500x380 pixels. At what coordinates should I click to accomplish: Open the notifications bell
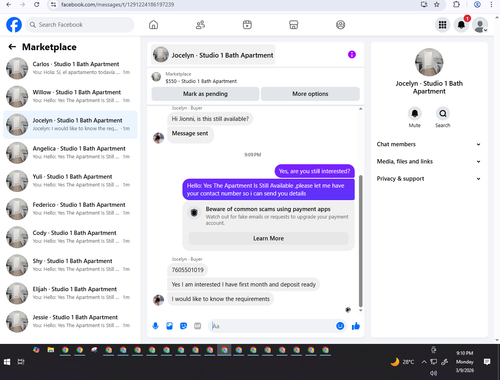(x=461, y=25)
